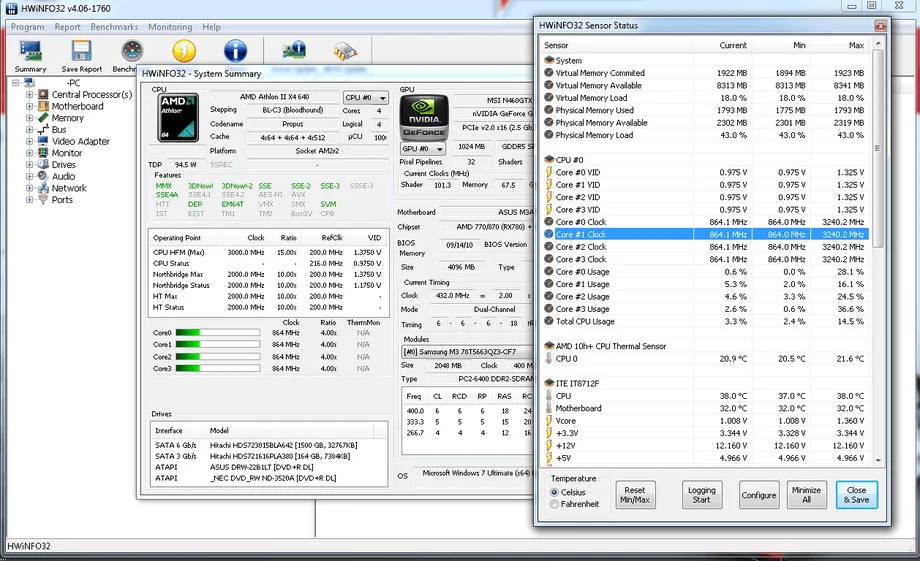Open the CPU #0 selector dropdown

[x=366, y=97]
